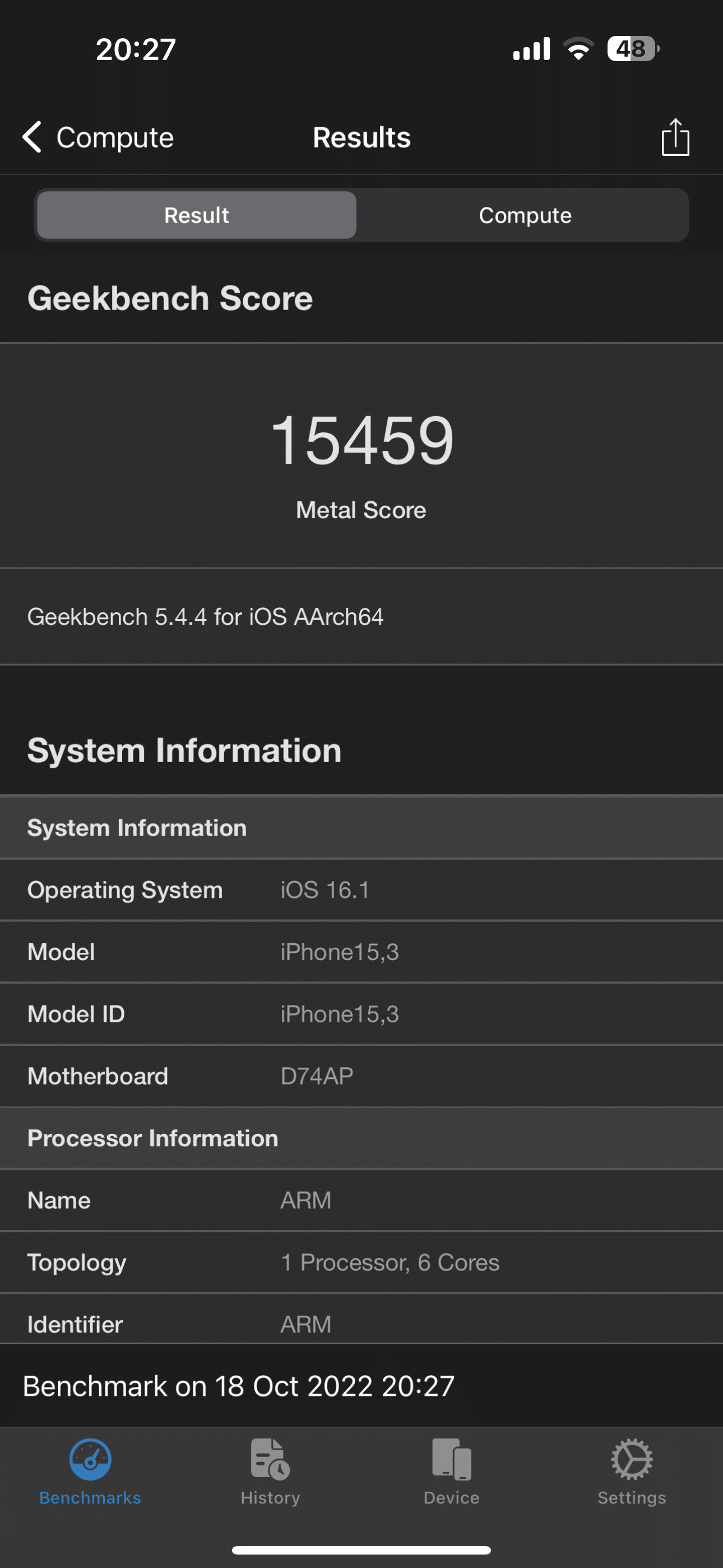723x1568 pixels.
Task: Tap the Topology row label
Action: click(77, 1263)
